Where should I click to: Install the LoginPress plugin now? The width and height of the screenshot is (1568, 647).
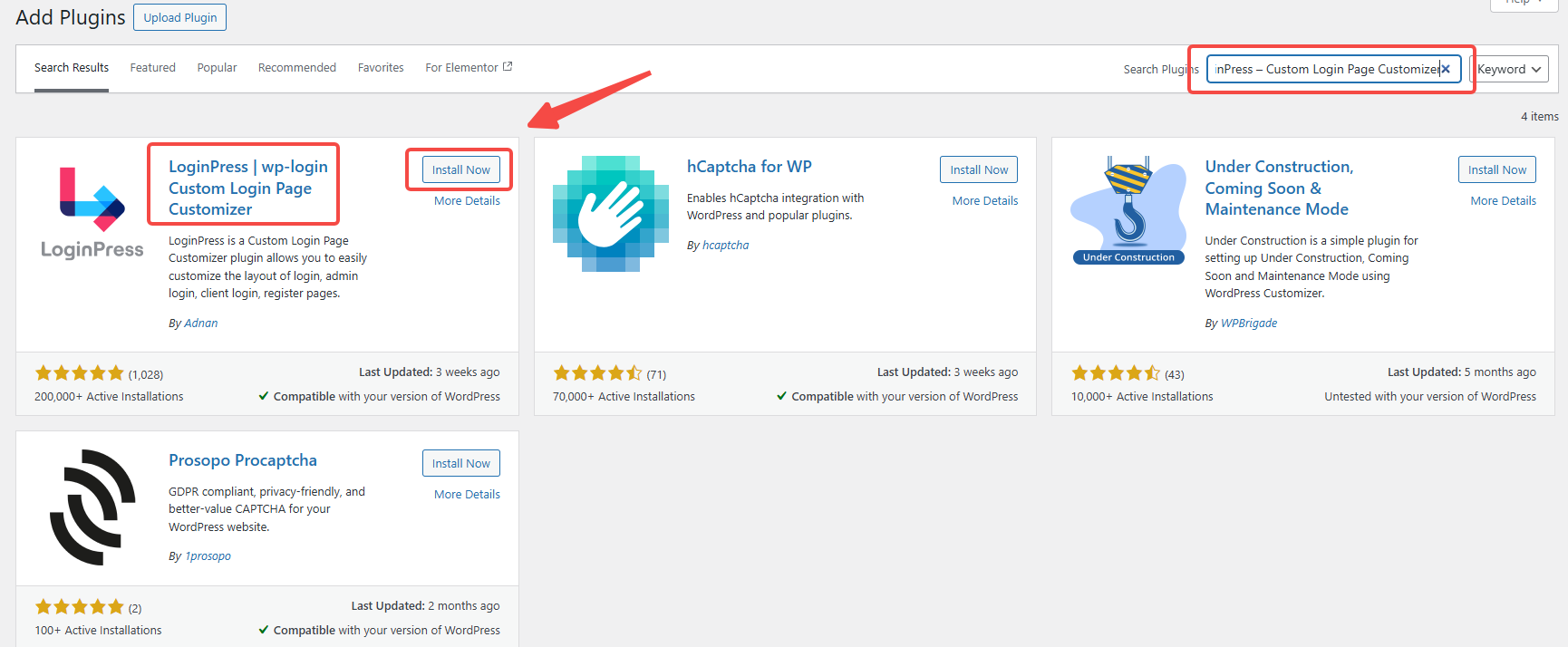pyautogui.click(x=460, y=169)
